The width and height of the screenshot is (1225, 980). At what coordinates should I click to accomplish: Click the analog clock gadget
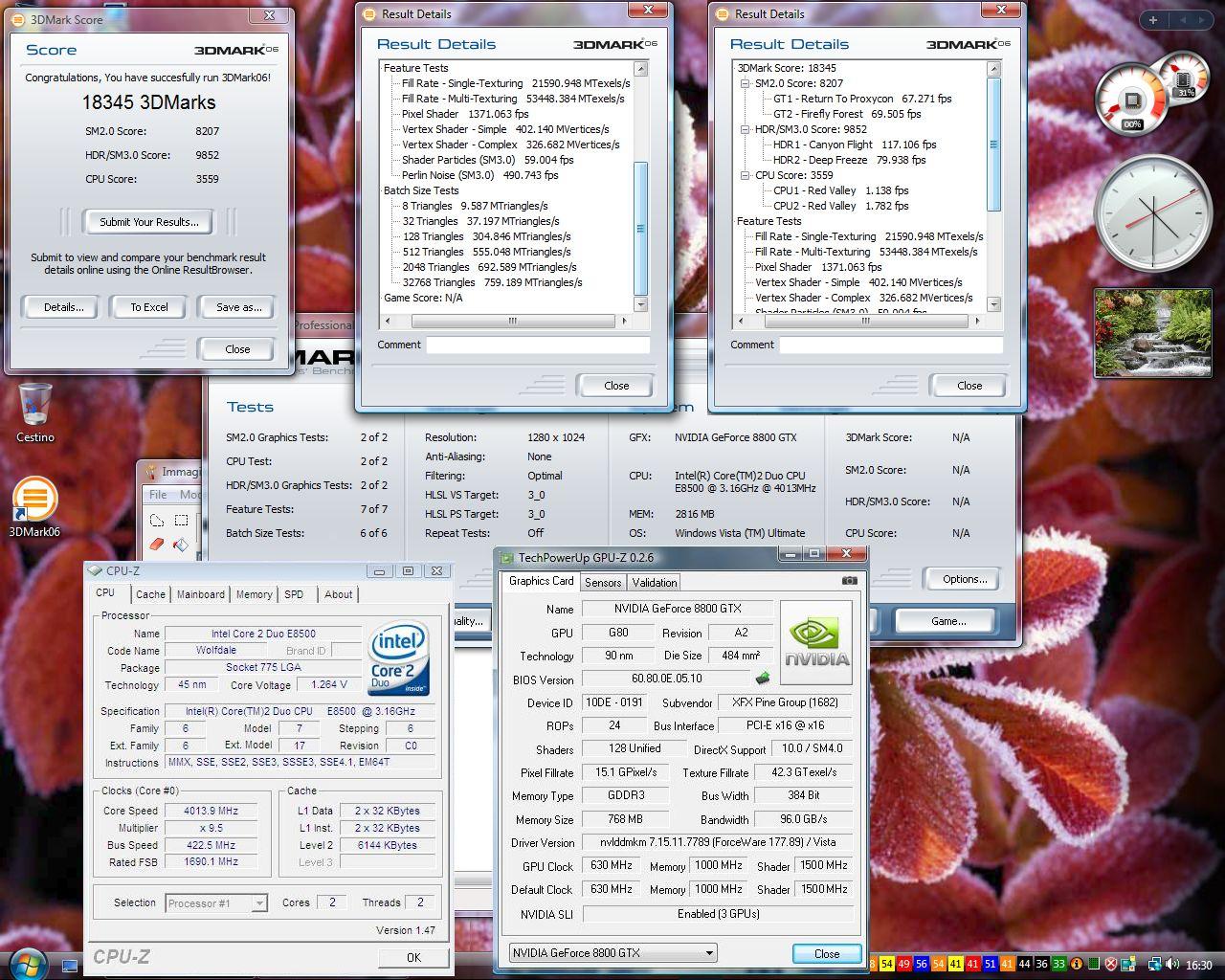1153,213
